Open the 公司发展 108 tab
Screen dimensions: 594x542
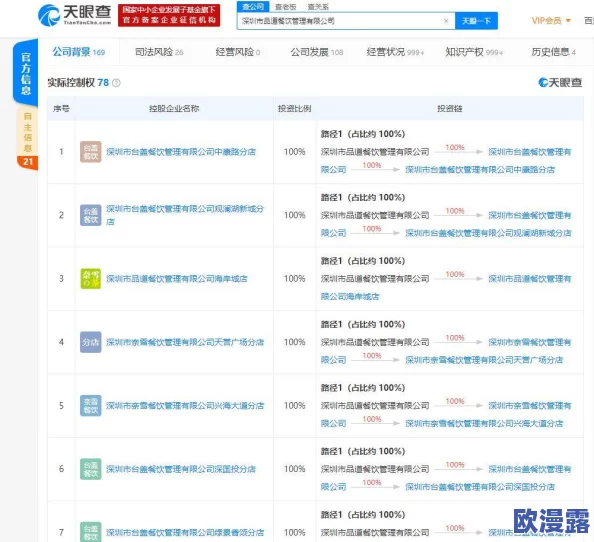pos(317,52)
